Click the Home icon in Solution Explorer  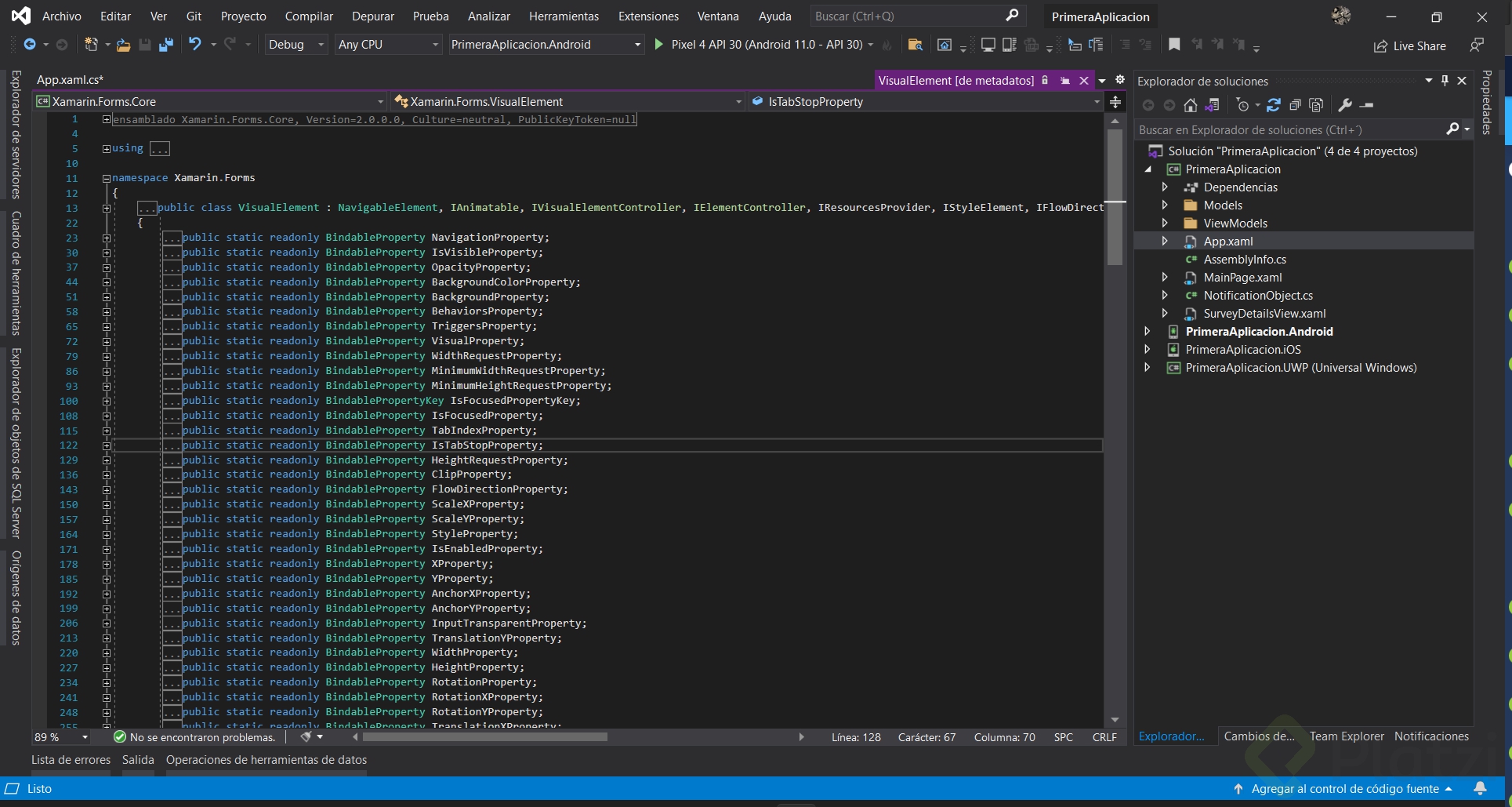1190,105
